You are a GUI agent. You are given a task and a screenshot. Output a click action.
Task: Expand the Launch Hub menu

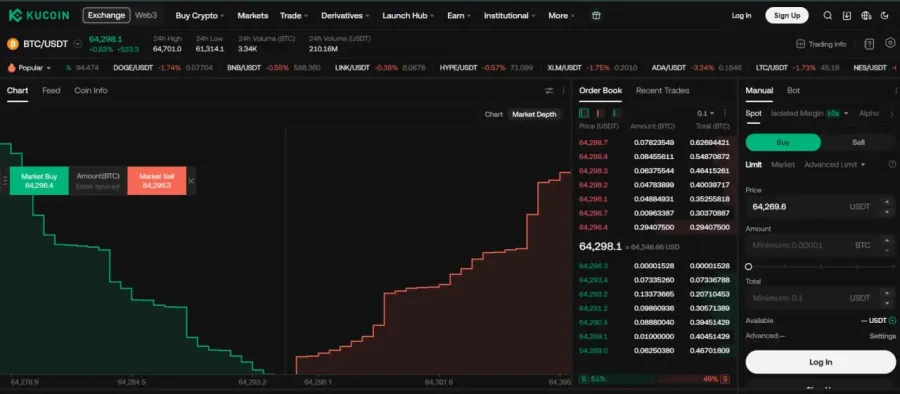[408, 16]
